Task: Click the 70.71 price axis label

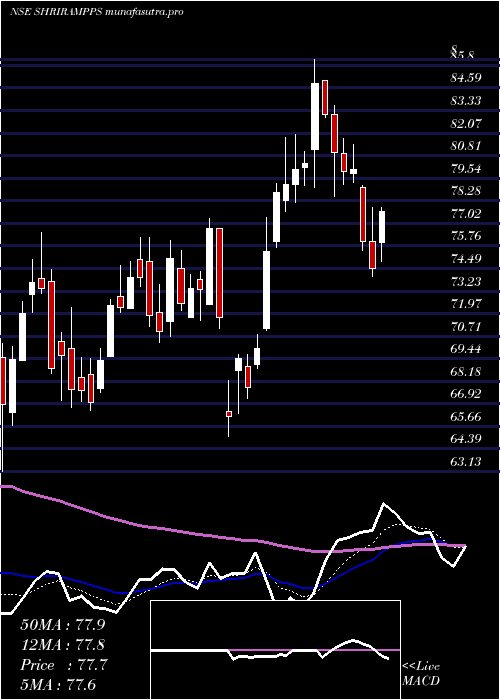Action: click(x=466, y=326)
